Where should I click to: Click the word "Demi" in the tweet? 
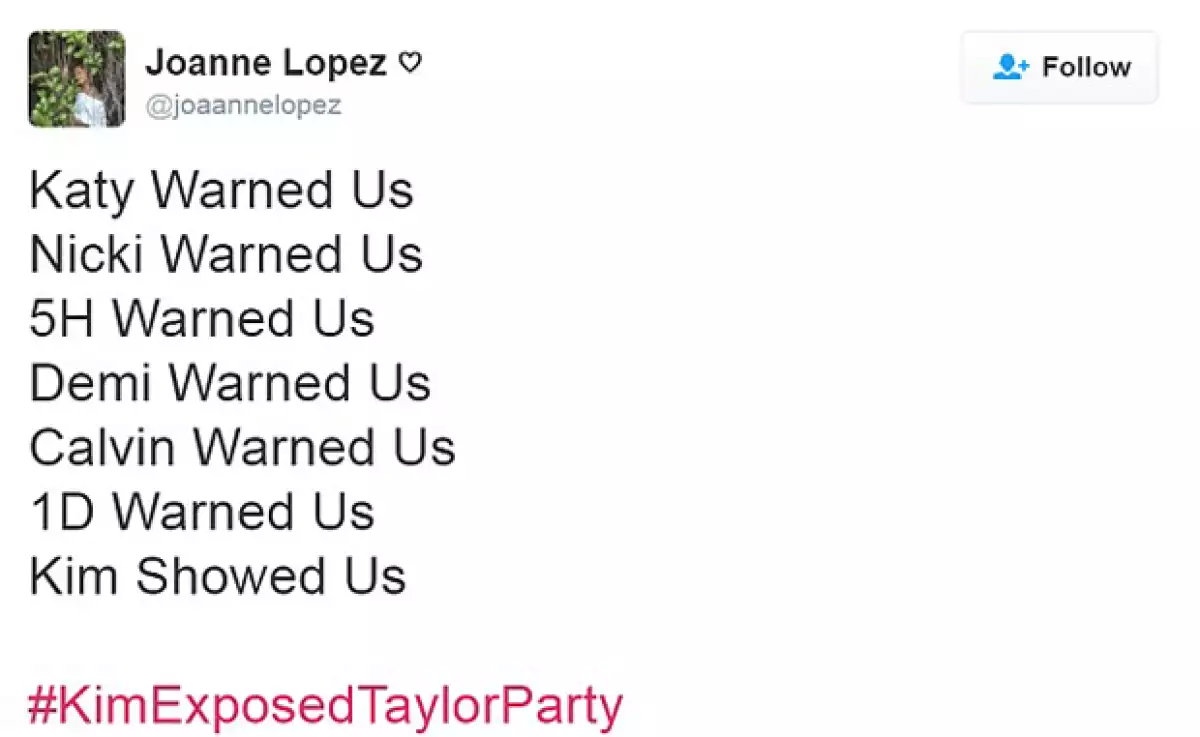click(x=91, y=383)
